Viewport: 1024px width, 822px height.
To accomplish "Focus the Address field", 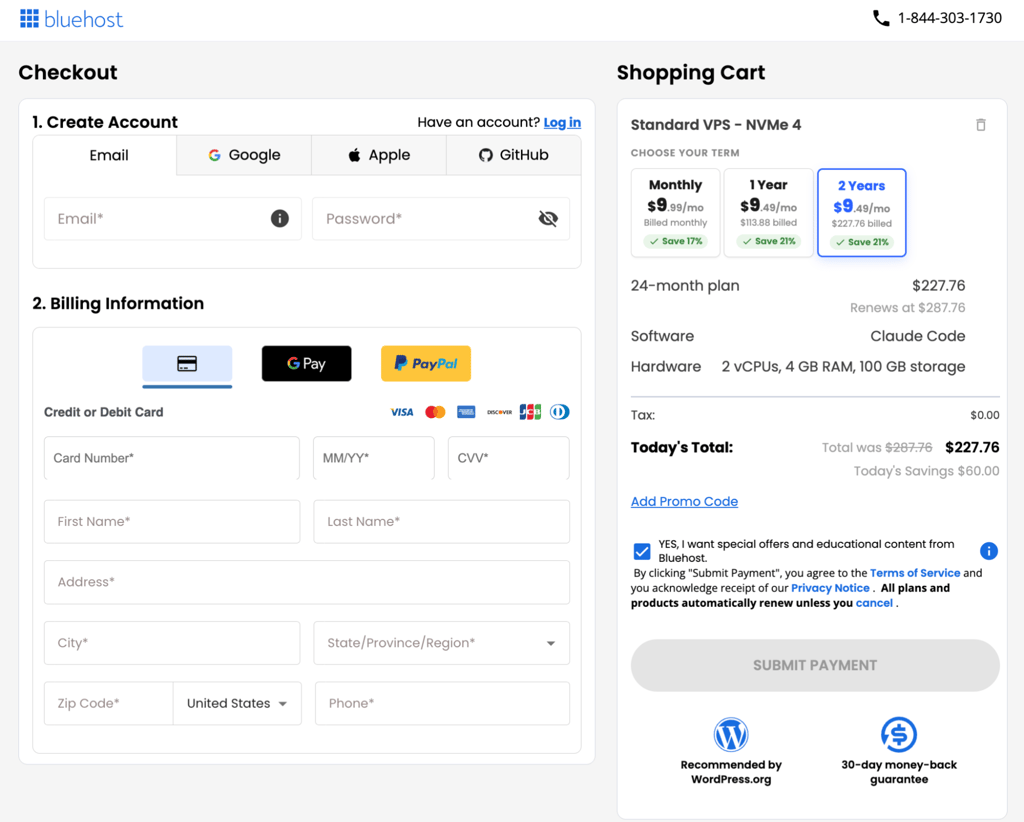I will (x=307, y=582).
